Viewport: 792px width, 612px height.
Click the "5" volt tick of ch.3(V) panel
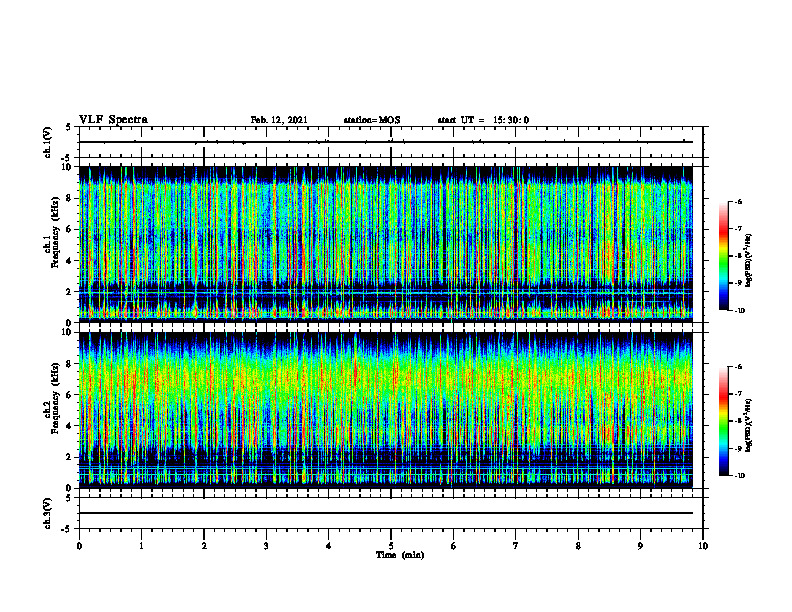69,498
